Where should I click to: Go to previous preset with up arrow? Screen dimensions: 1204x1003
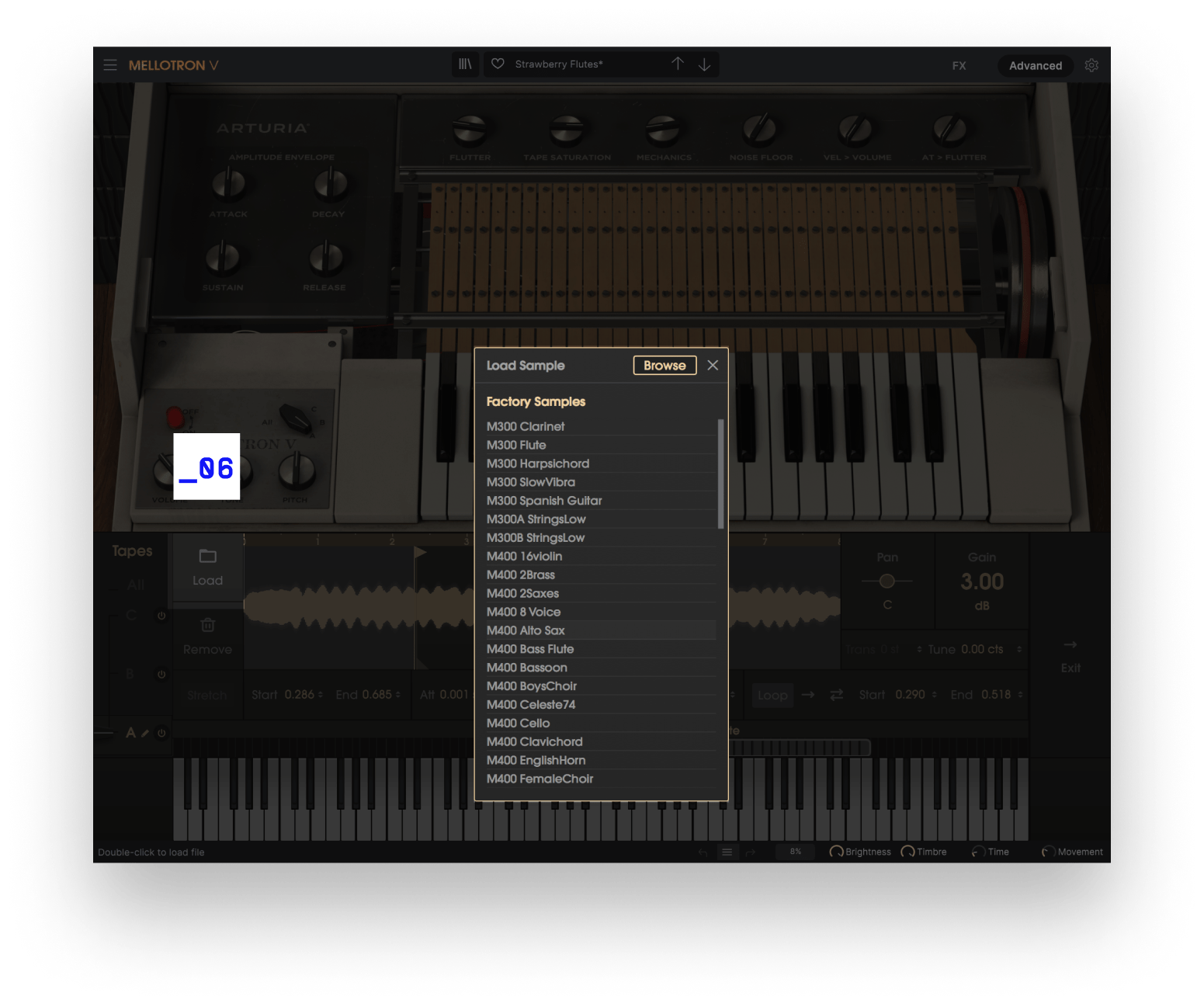[x=678, y=64]
